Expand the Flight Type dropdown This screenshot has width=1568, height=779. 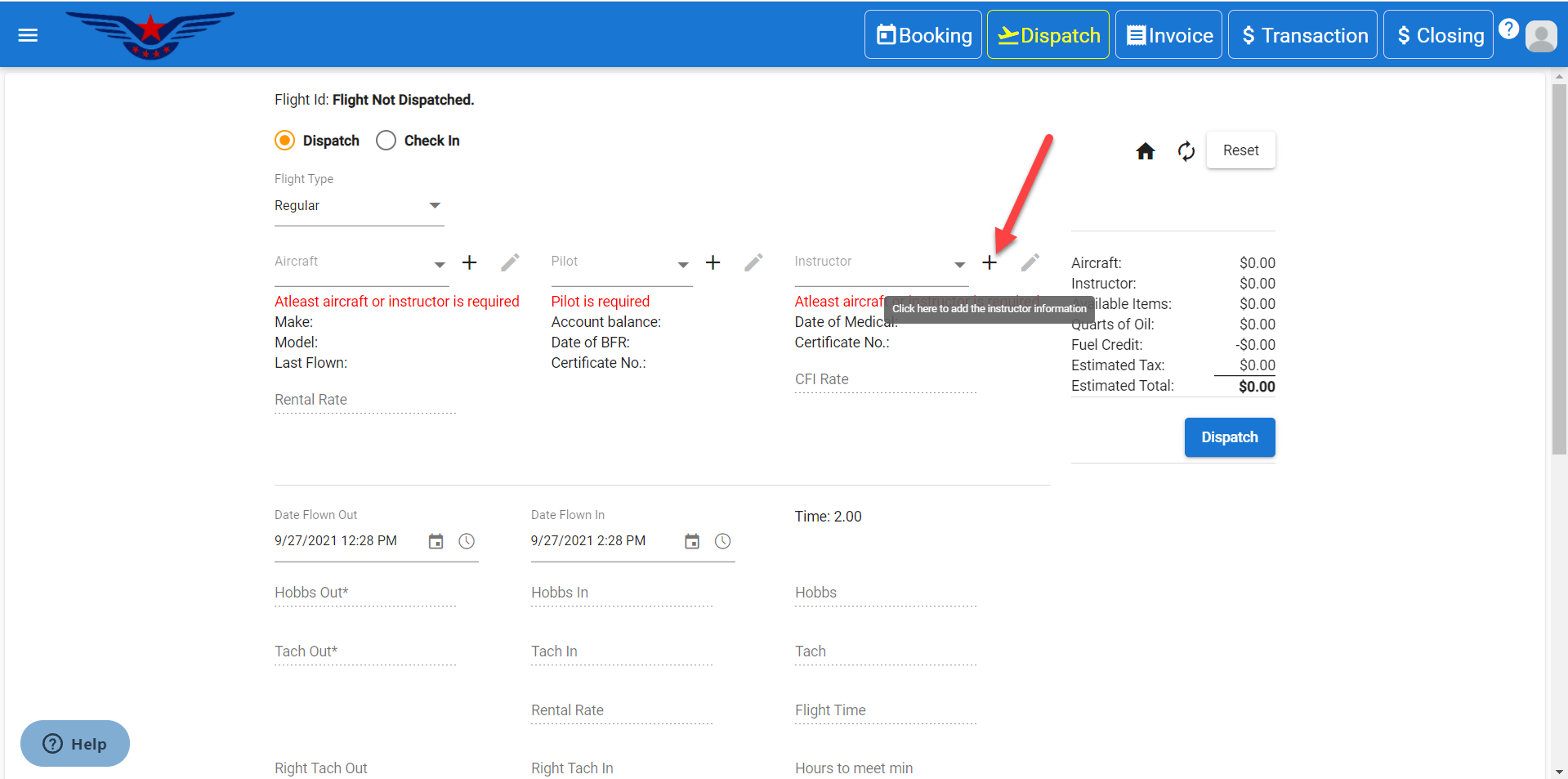coord(435,205)
